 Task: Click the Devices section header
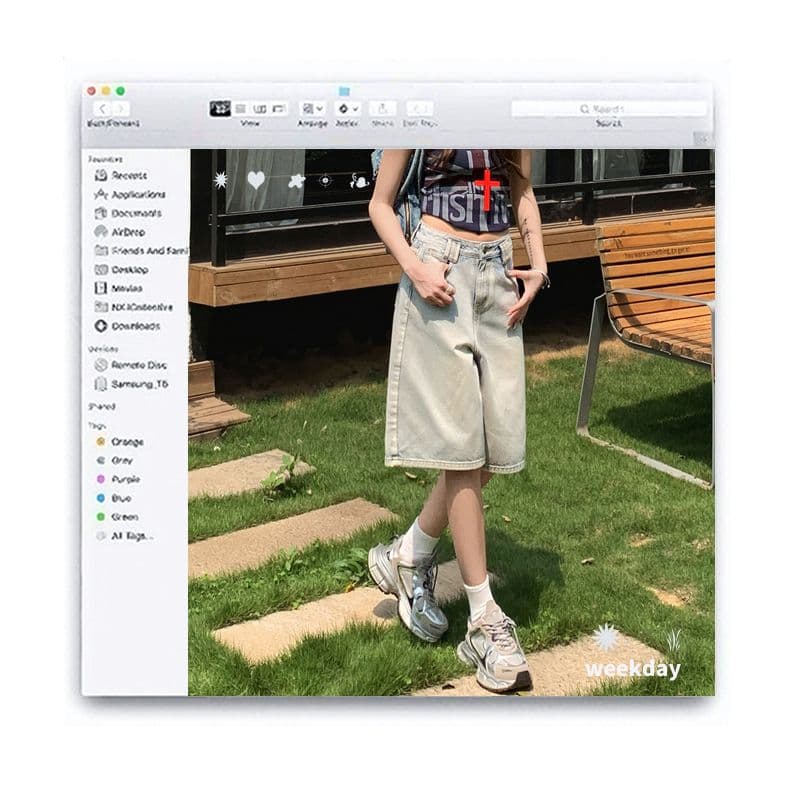(x=103, y=349)
